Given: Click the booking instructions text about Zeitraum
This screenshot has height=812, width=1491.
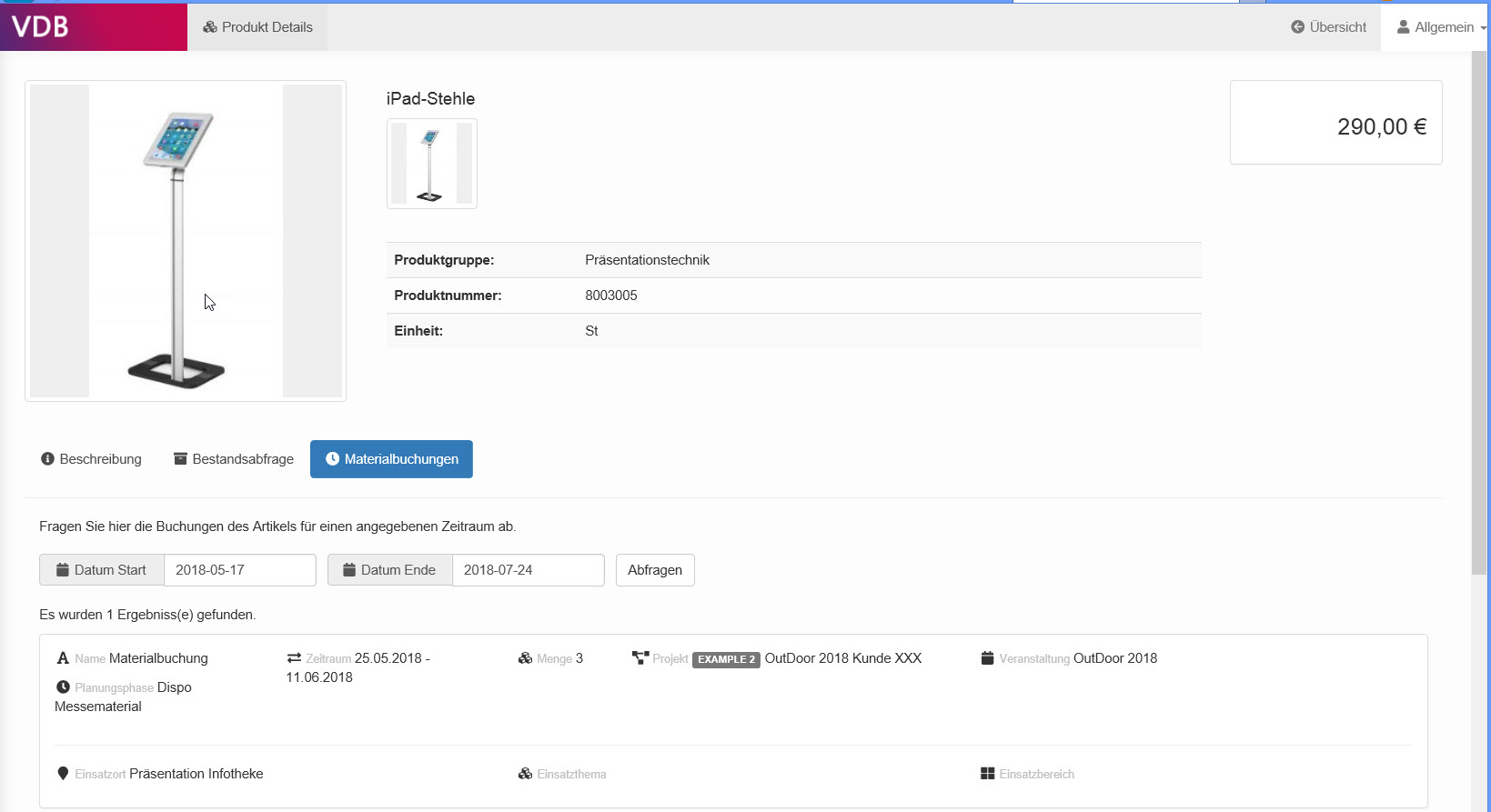Looking at the screenshot, I should pyautogui.click(x=277, y=526).
